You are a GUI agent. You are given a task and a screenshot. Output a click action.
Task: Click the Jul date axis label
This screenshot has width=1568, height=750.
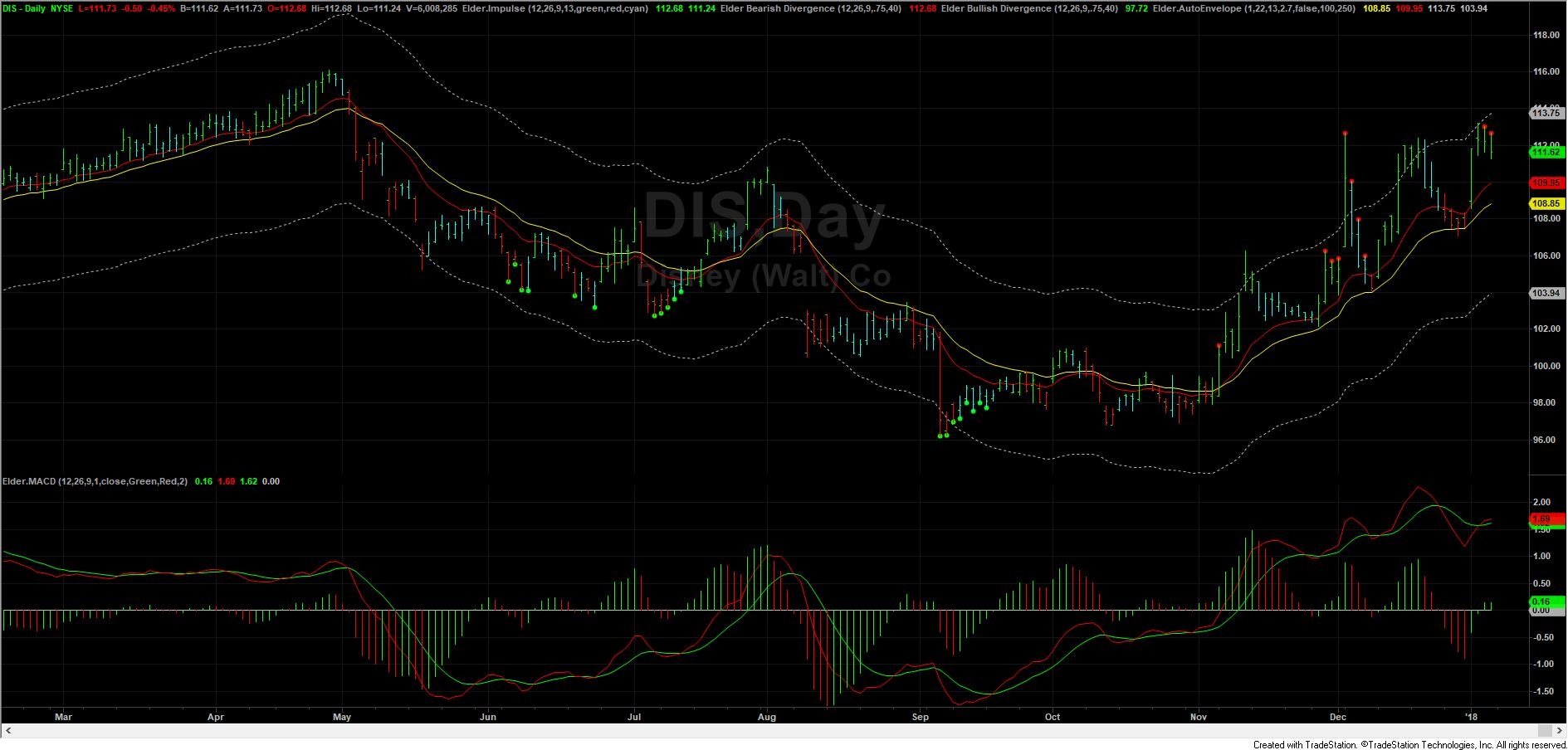click(x=634, y=715)
